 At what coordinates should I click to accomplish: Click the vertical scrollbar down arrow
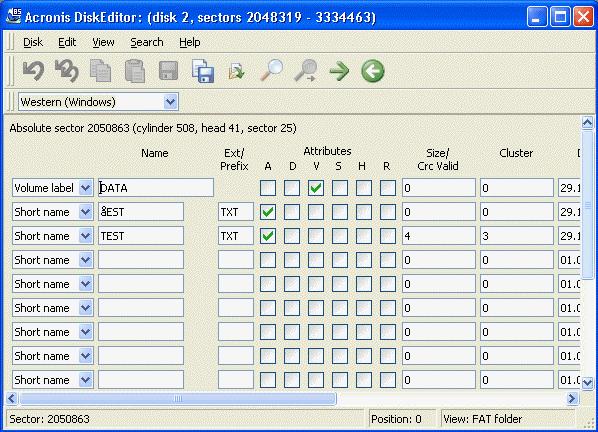[587, 382]
